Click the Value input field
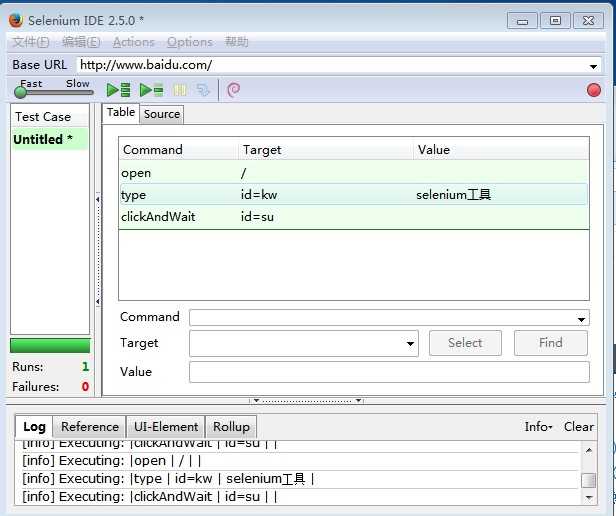The width and height of the screenshot is (616, 516). (389, 372)
